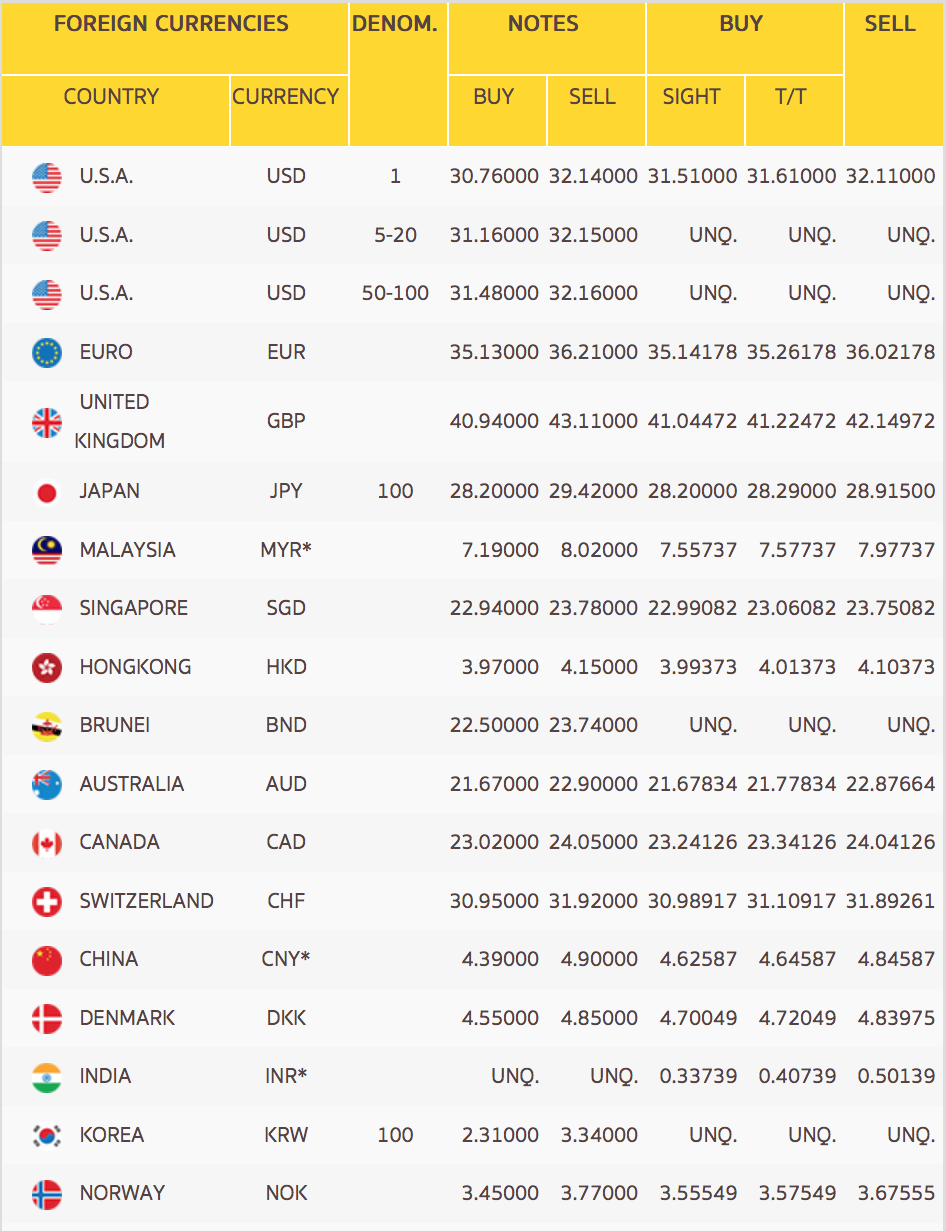This screenshot has width=946, height=1231.
Task: Click the DENMARK country name
Action: pos(127,1018)
